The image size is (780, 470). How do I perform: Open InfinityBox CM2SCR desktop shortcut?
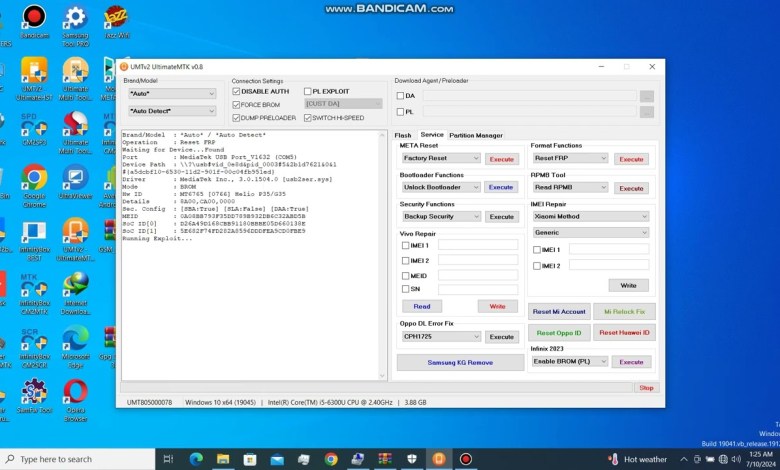coord(34,347)
